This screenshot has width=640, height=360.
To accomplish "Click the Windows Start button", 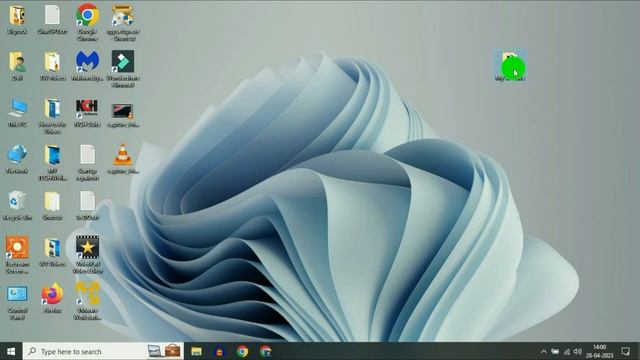I will tap(11, 351).
